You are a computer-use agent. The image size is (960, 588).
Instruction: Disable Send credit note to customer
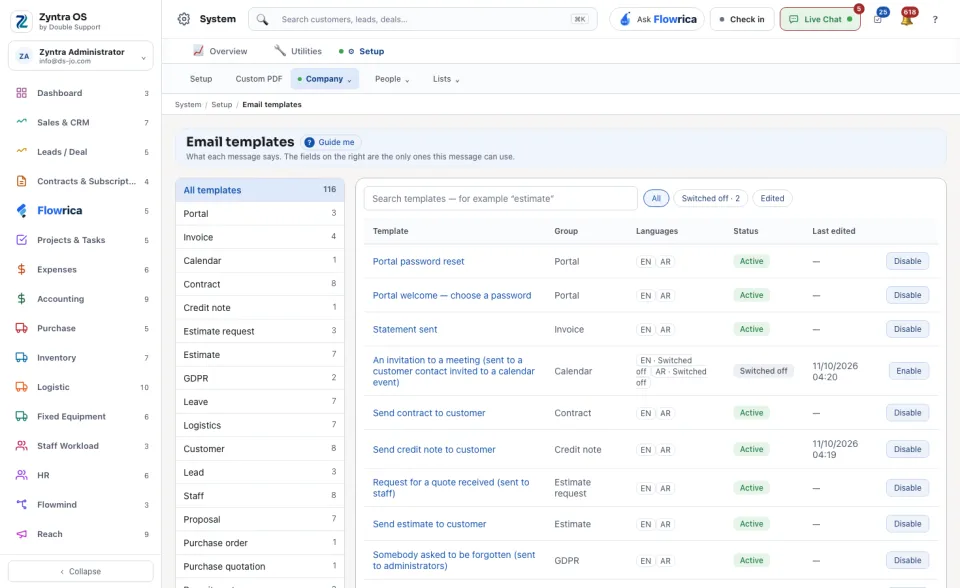pyautogui.click(x=907, y=449)
